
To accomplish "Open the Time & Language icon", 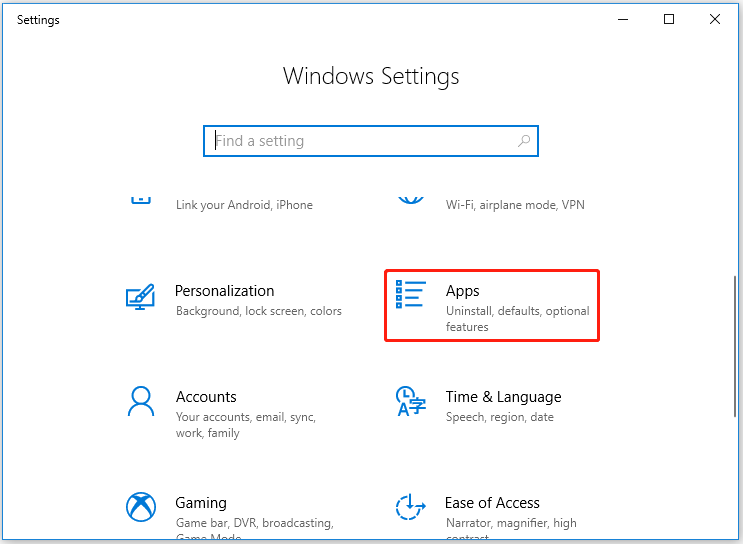I will pyautogui.click(x=410, y=401).
